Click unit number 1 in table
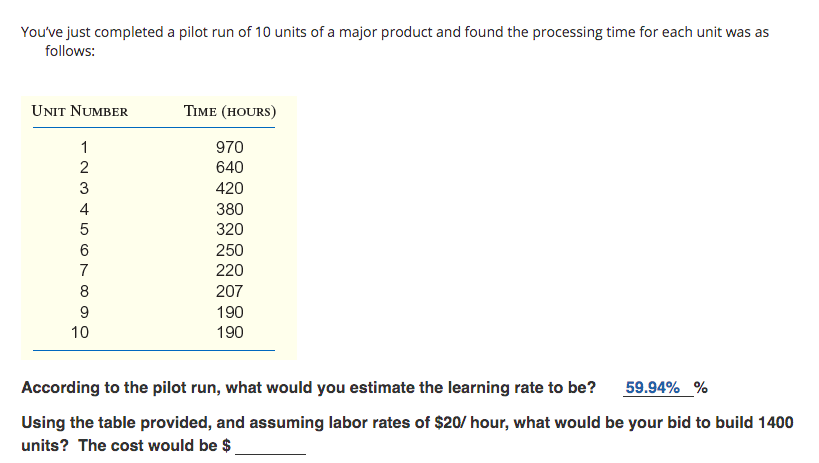 [84, 147]
